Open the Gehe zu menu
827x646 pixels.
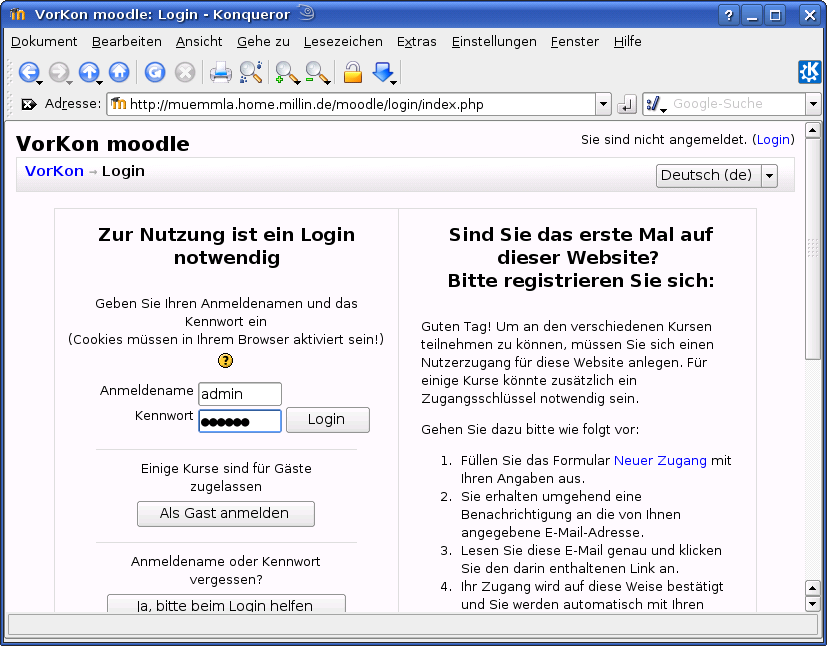tap(263, 42)
